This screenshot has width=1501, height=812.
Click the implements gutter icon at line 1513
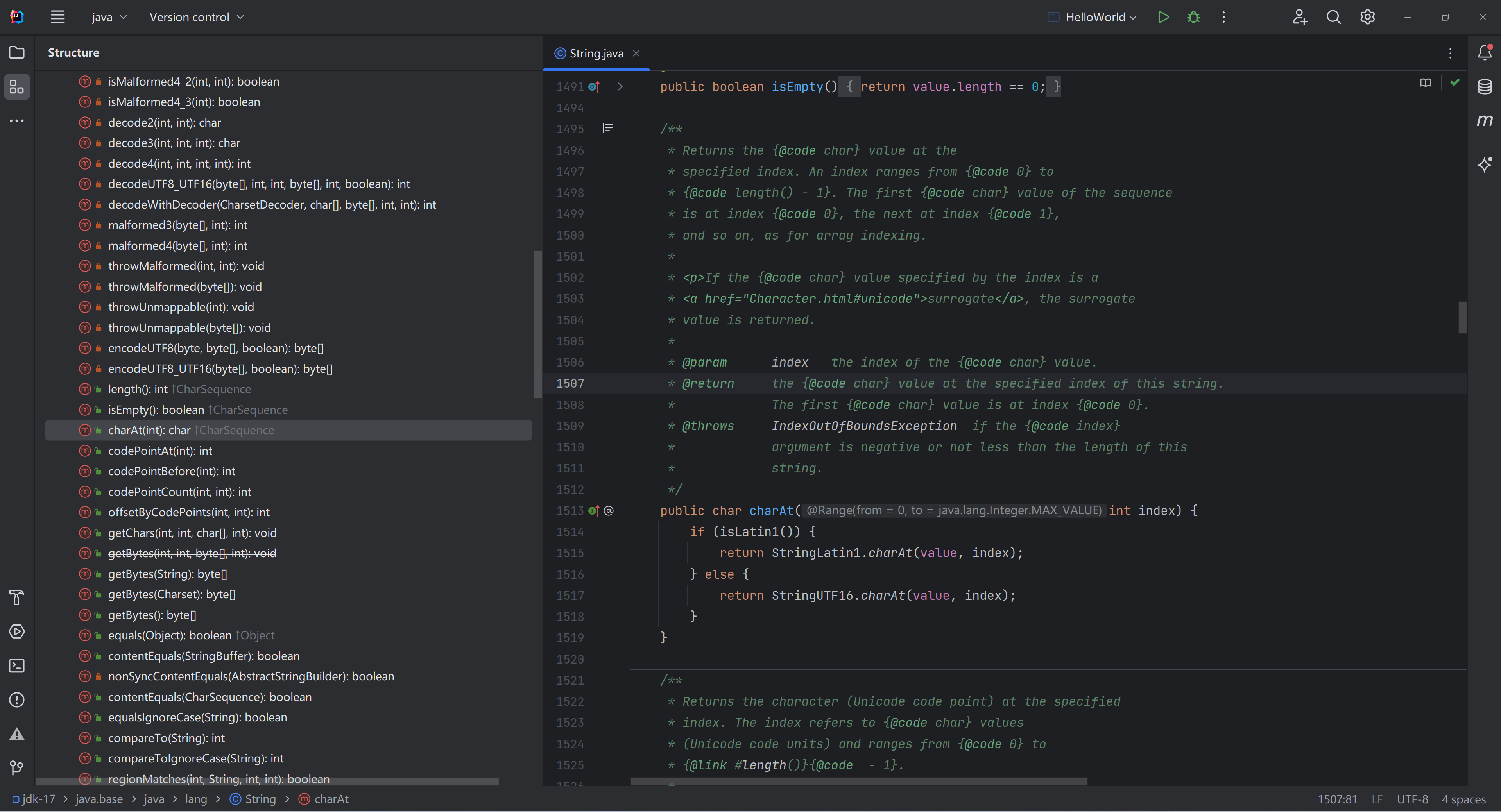coord(594,511)
